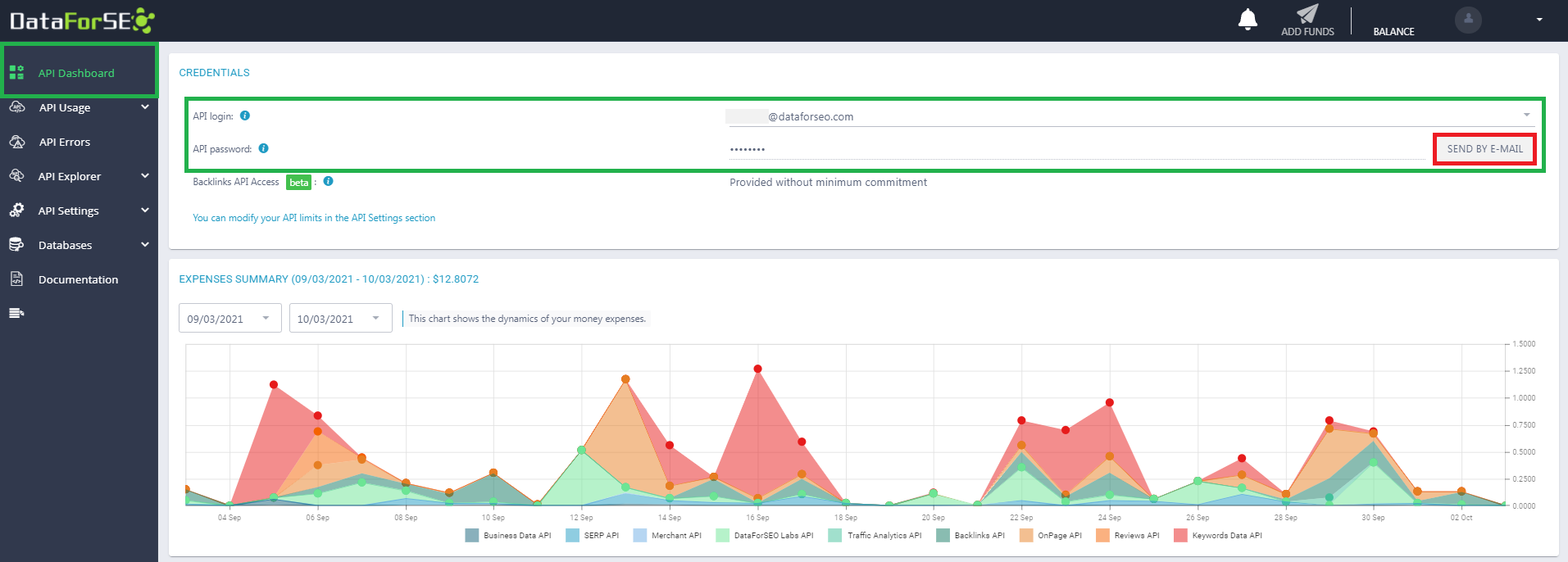
Task: Click the beta badge beside Backlinks API Access
Action: [x=299, y=183]
